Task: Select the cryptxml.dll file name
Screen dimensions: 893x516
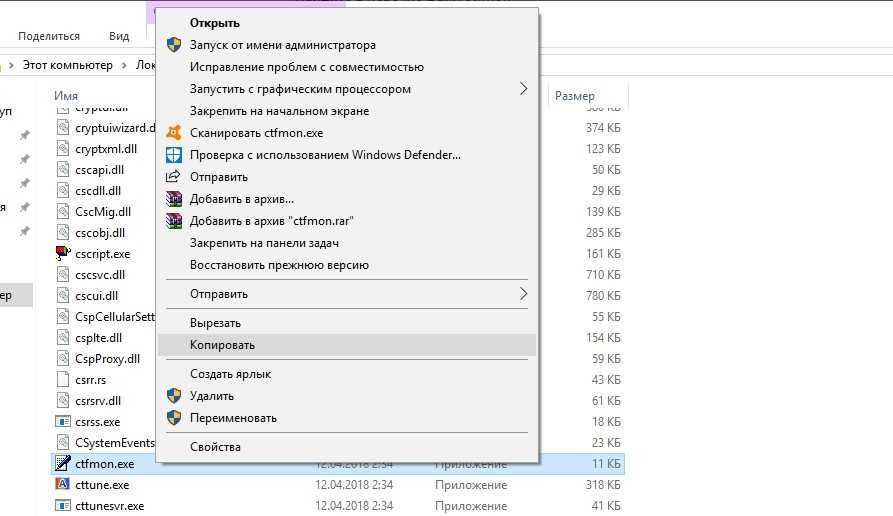Action: tap(106, 149)
